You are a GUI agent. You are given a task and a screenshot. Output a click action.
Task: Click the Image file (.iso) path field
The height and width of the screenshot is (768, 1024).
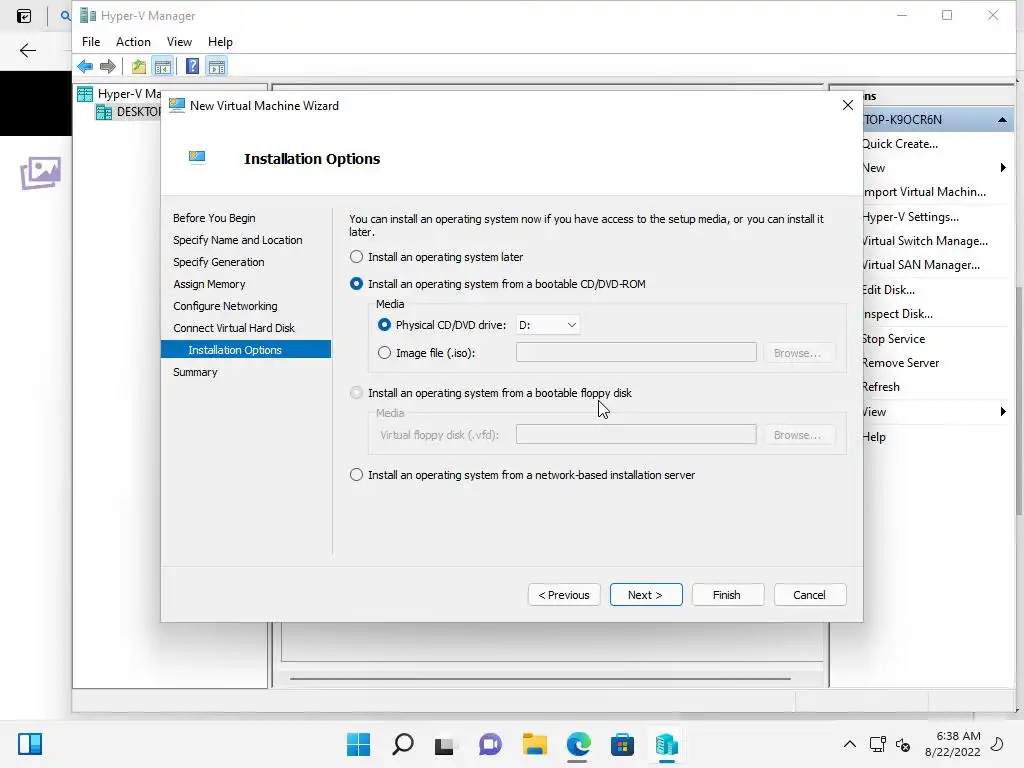point(636,353)
